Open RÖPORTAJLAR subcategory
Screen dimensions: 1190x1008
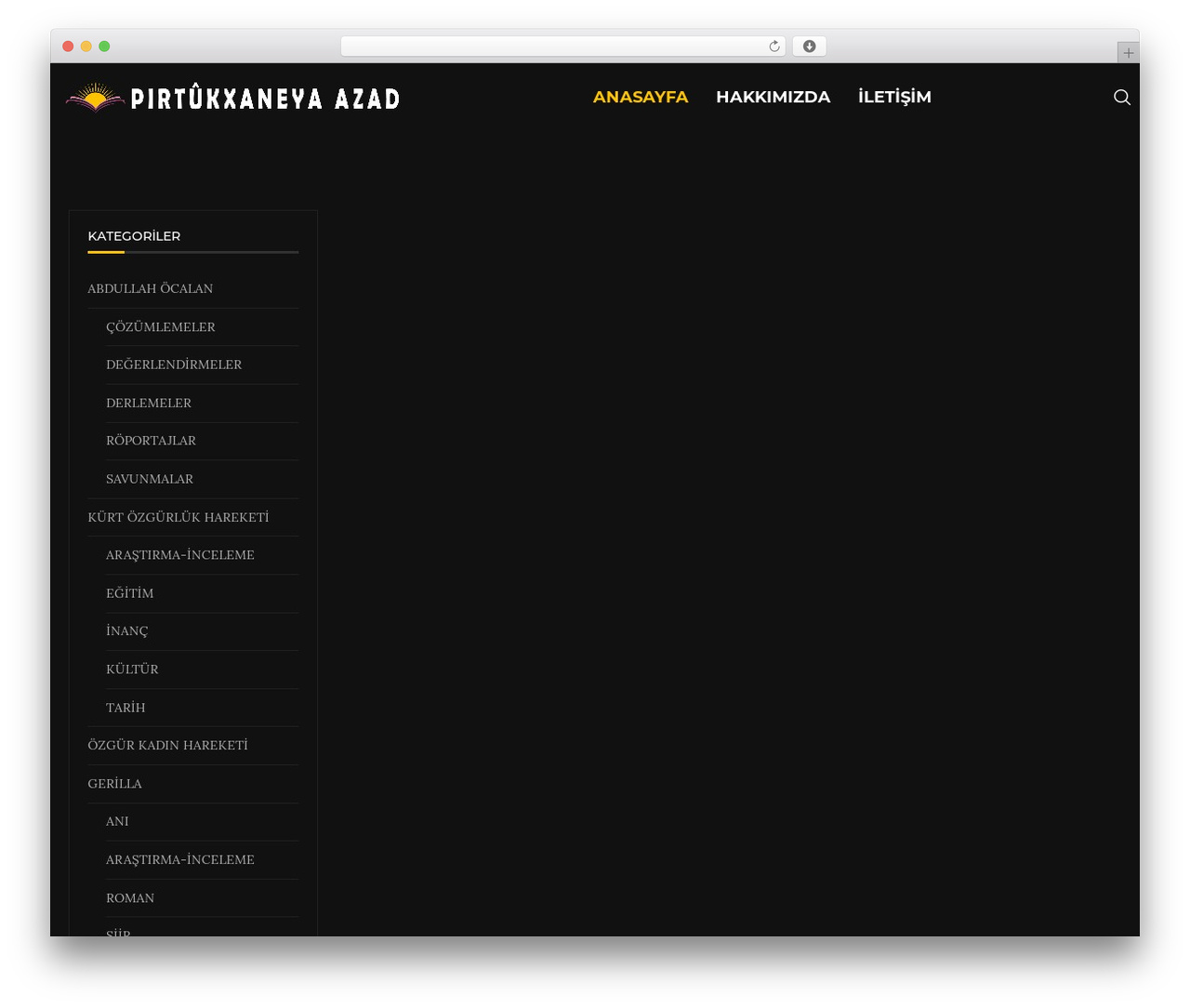pos(151,441)
